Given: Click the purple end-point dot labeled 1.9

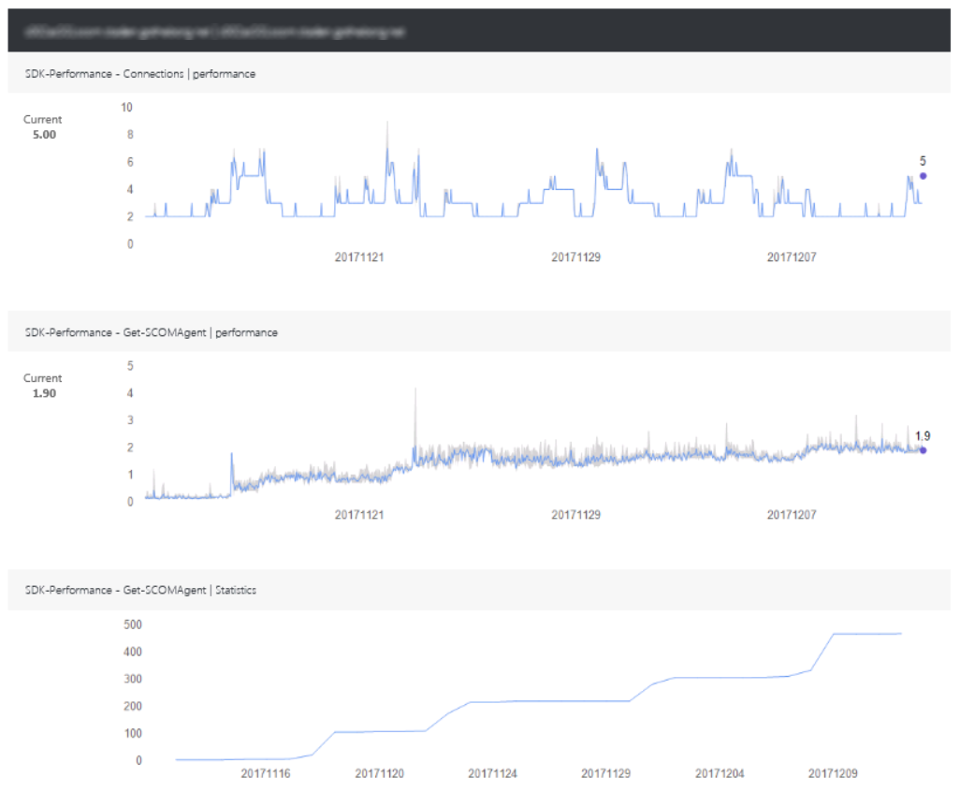Looking at the screenshot, I should 923,451.
